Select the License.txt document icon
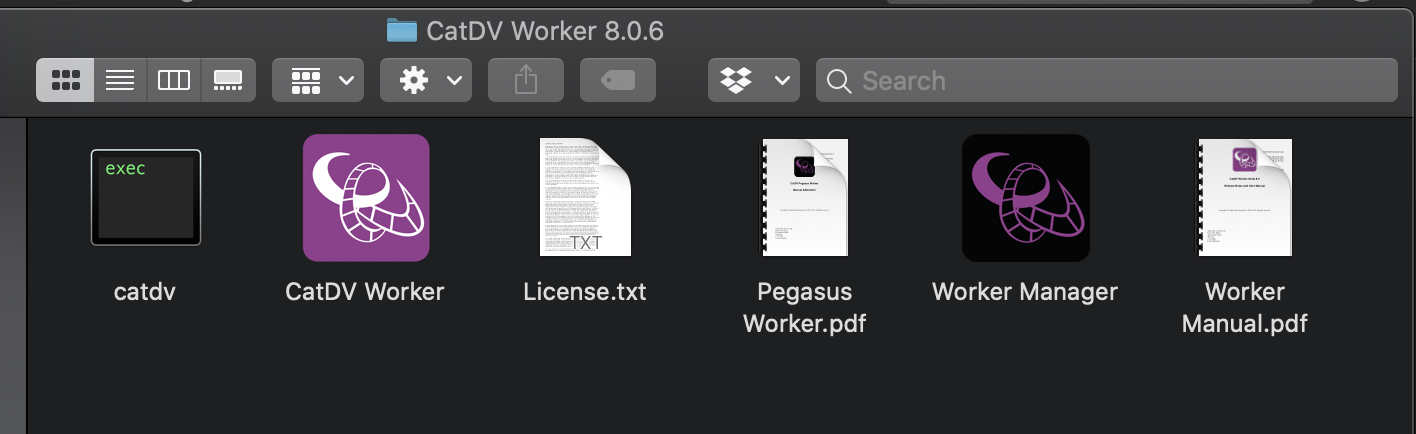The image size is (1416, 434). pos(585,197)
